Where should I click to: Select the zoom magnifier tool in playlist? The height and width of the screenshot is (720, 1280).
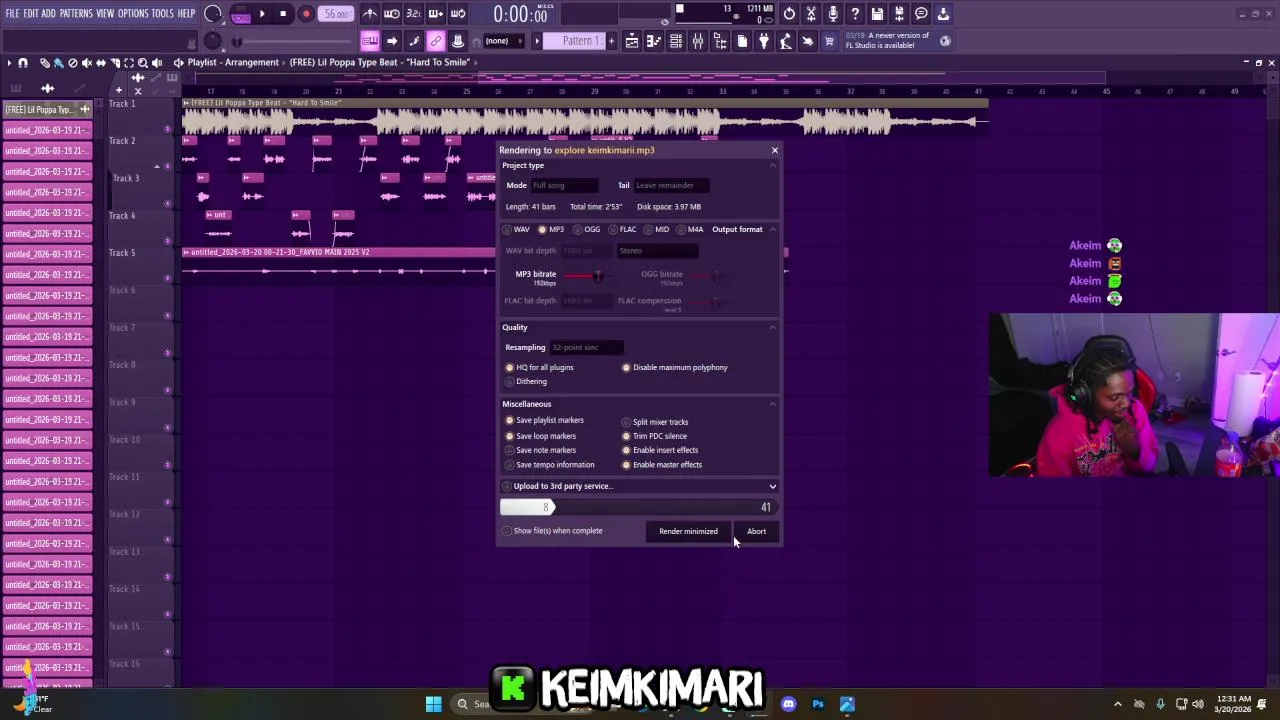[142, 63]
